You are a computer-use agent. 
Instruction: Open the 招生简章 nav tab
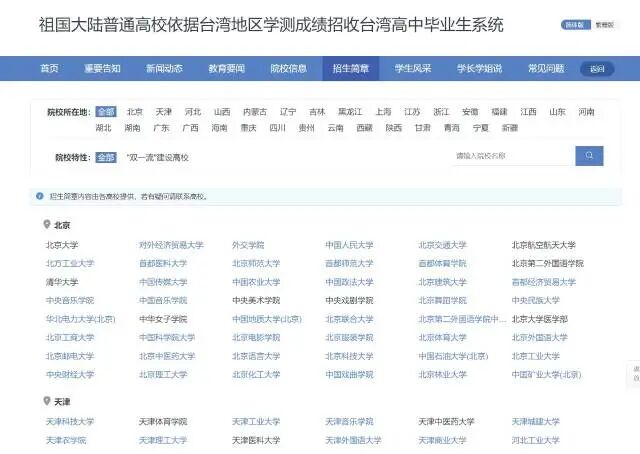click(x=351, y=68)
